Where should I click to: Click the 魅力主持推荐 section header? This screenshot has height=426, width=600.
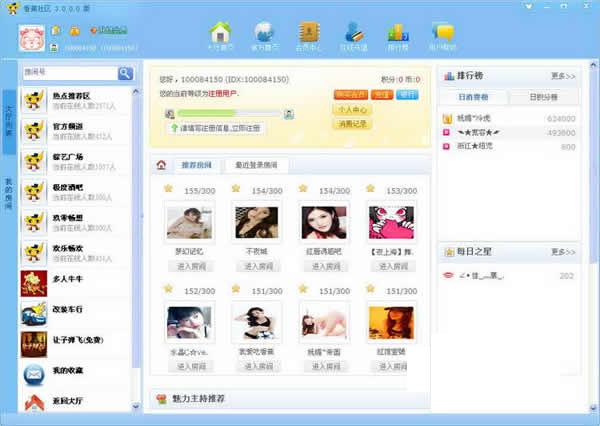[290, 399]
